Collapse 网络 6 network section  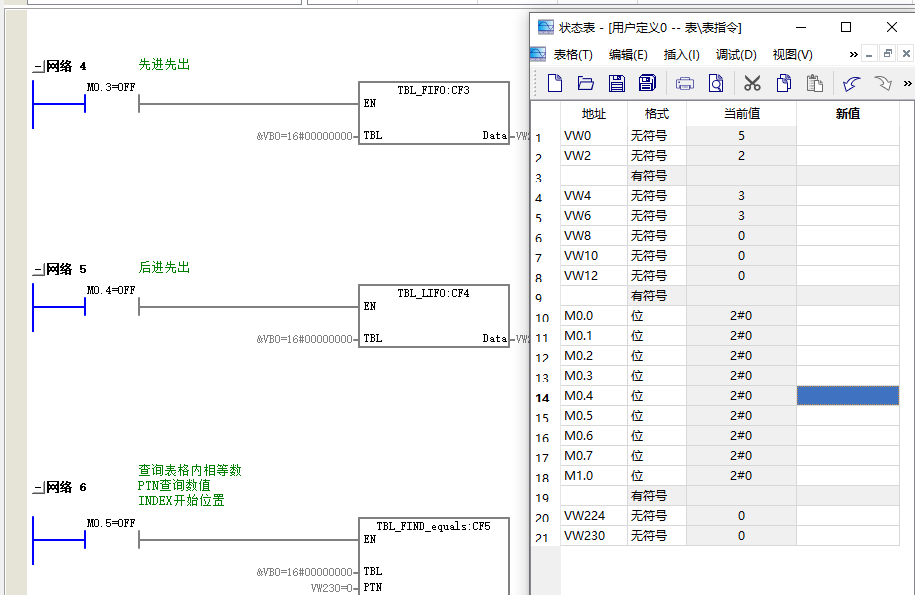39,488
